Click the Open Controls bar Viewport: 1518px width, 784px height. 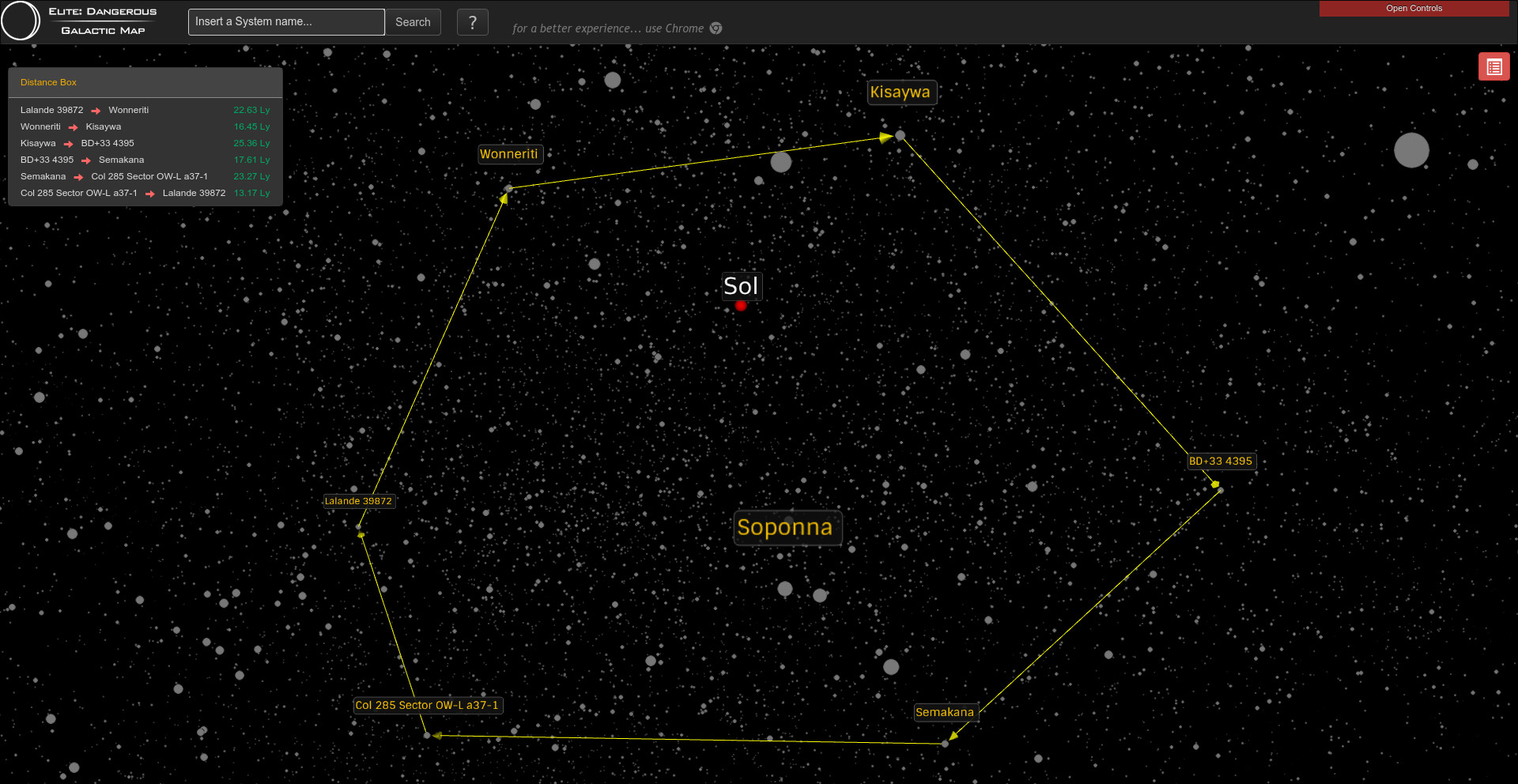click(1414, 8)
